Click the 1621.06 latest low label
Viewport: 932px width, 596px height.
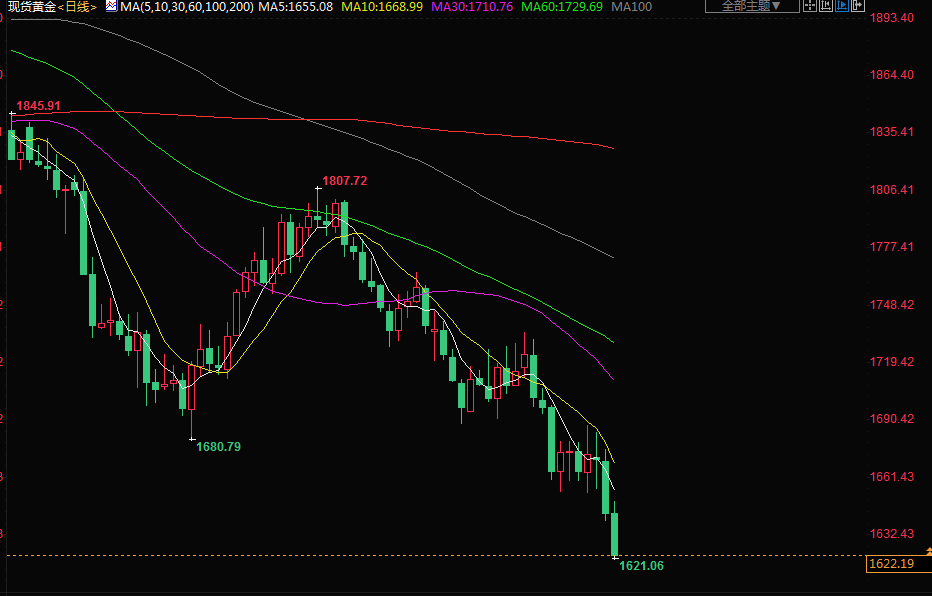tap(641, 566)
